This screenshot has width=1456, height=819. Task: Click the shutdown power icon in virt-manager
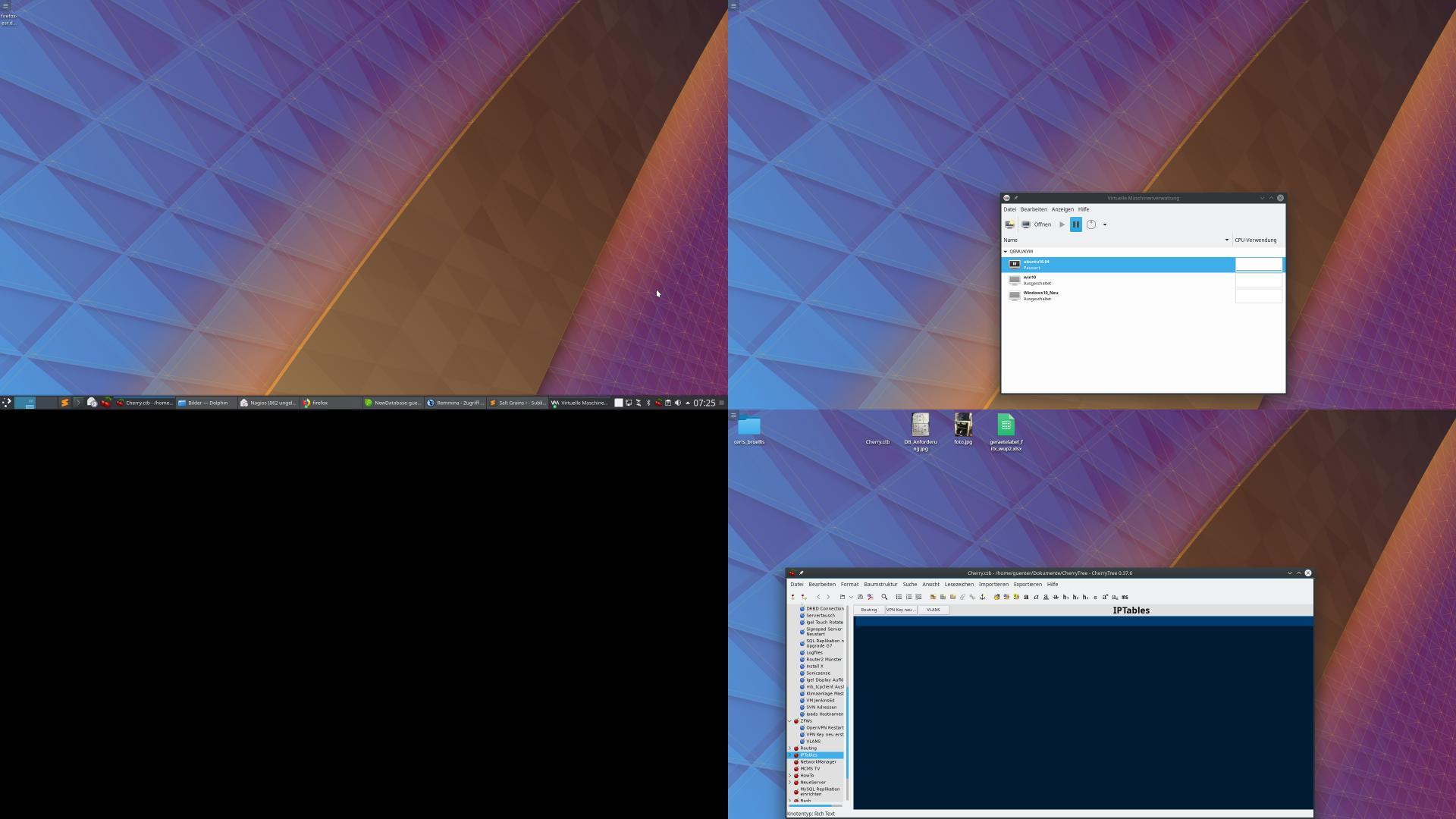click(x=1090, y=224)
